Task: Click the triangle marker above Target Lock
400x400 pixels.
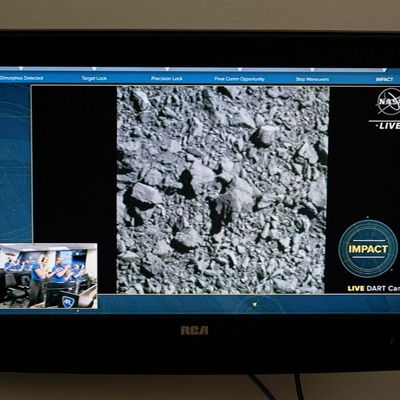Action: [94, 69]
